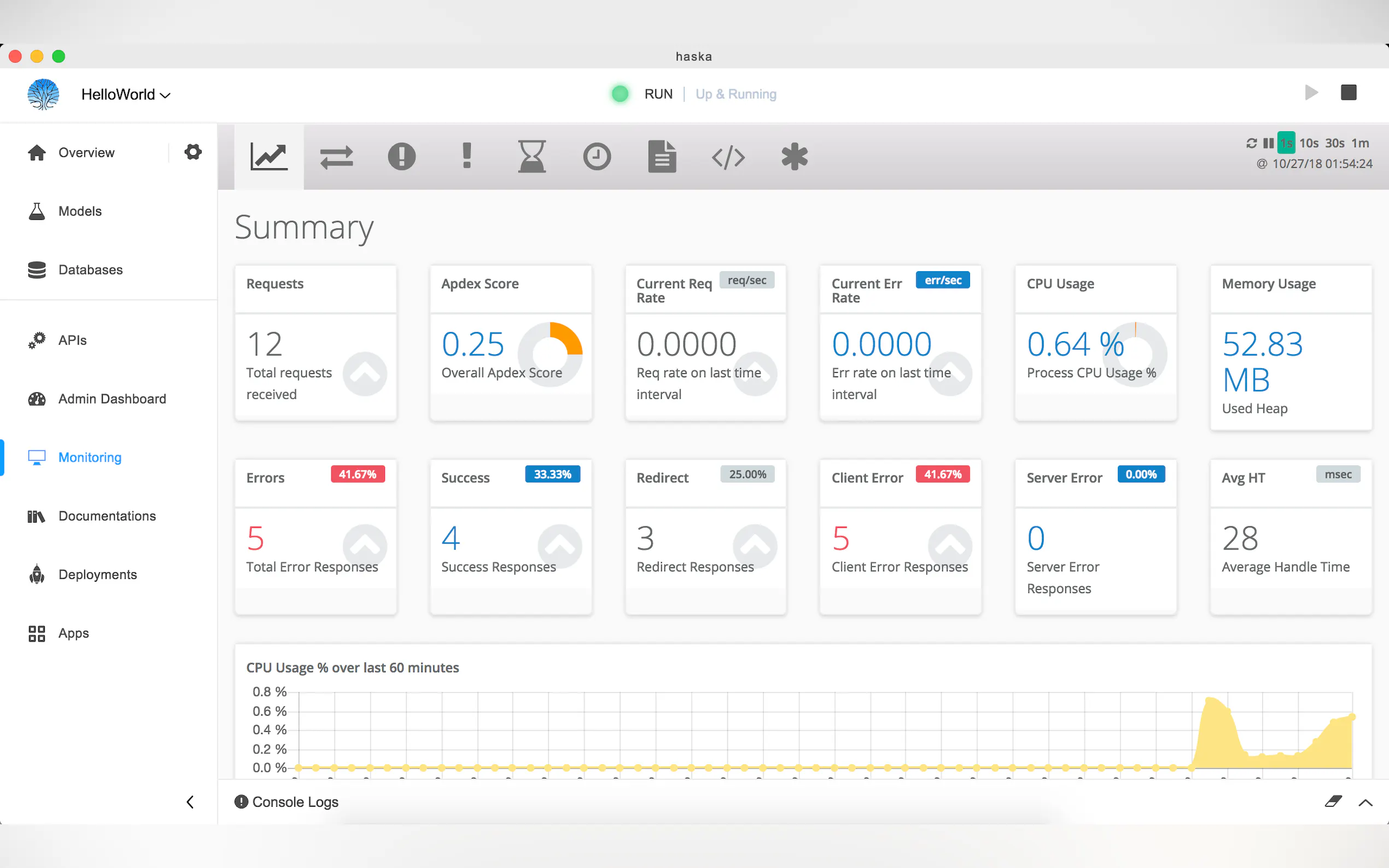Collapse the left sidebar

point(190,801)
